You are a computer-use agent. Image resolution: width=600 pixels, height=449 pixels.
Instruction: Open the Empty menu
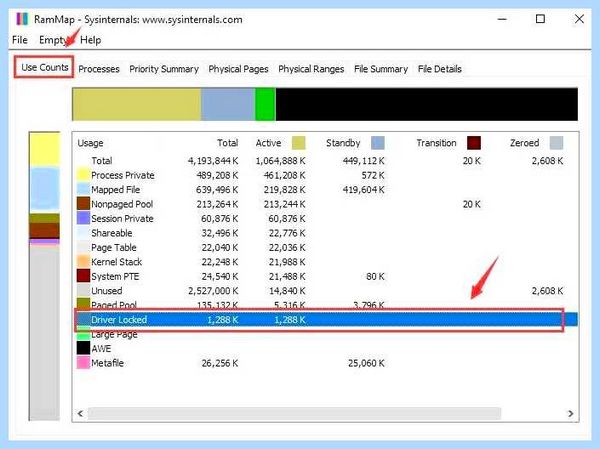point(53,40)
